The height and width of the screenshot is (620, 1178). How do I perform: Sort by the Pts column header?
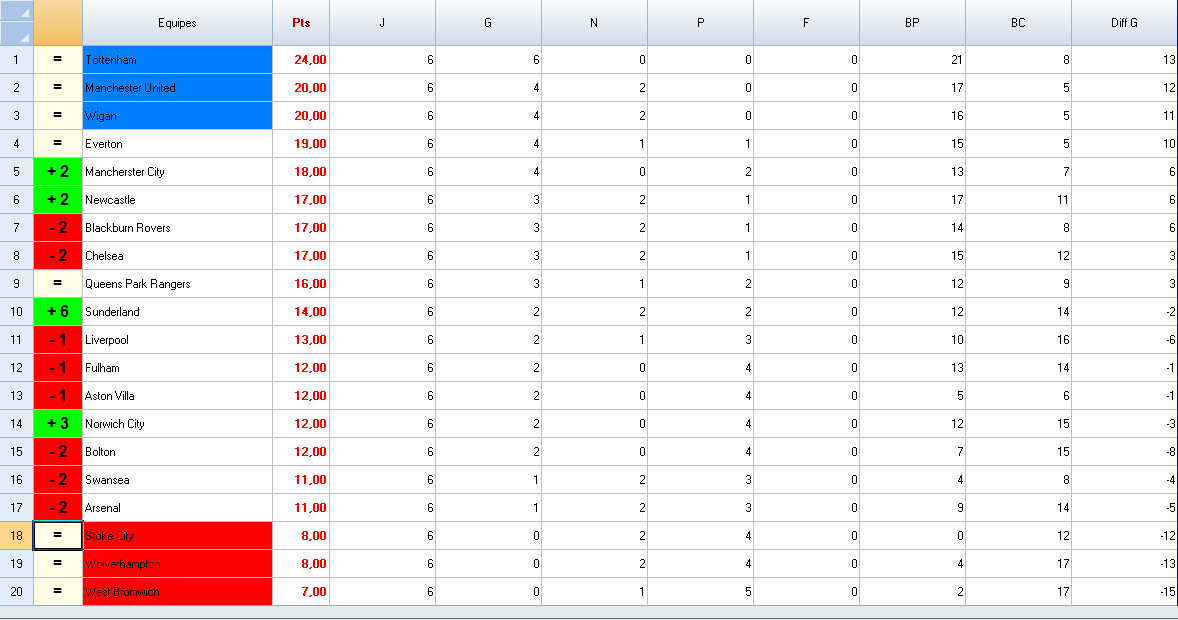(x=301, y=23)
